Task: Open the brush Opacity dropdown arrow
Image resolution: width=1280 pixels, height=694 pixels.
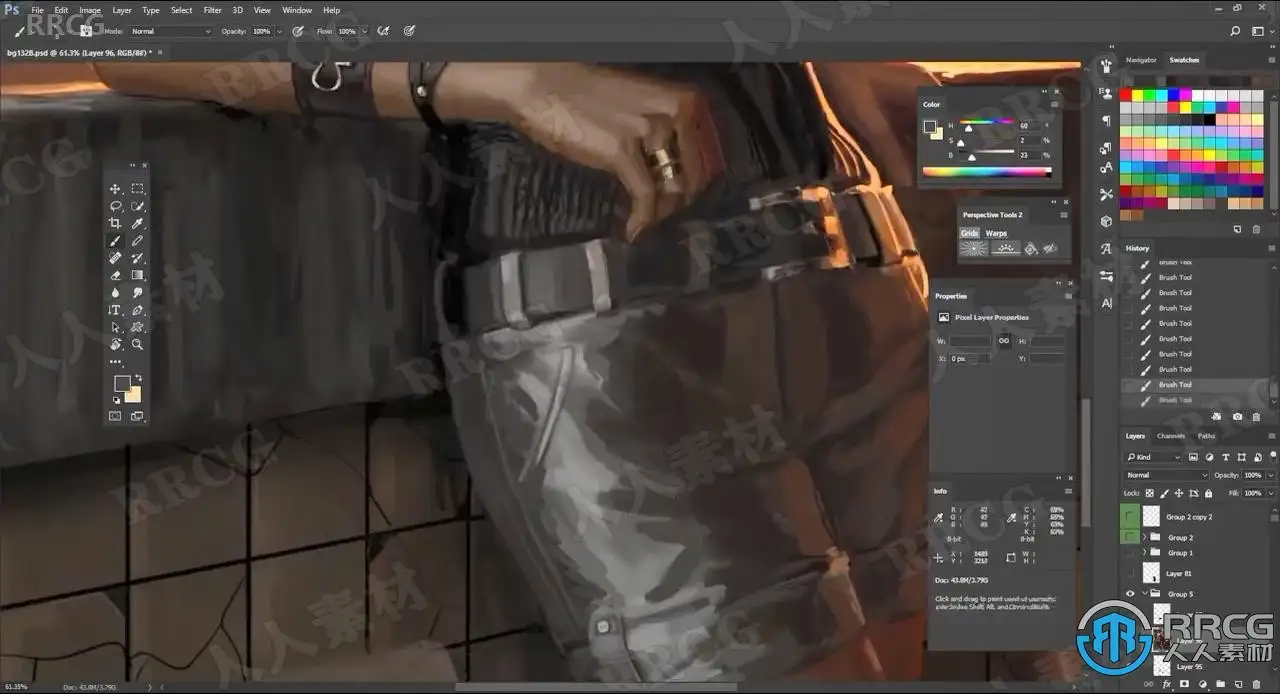Action: click(x=278, y=31)
